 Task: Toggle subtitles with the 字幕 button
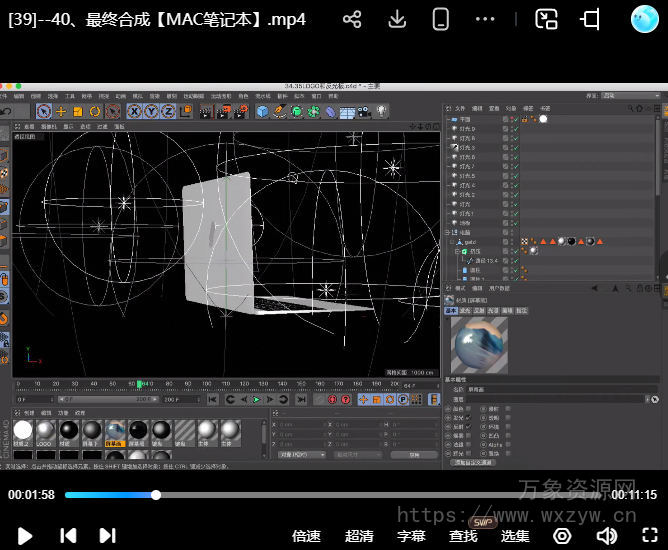pos(411,536)
